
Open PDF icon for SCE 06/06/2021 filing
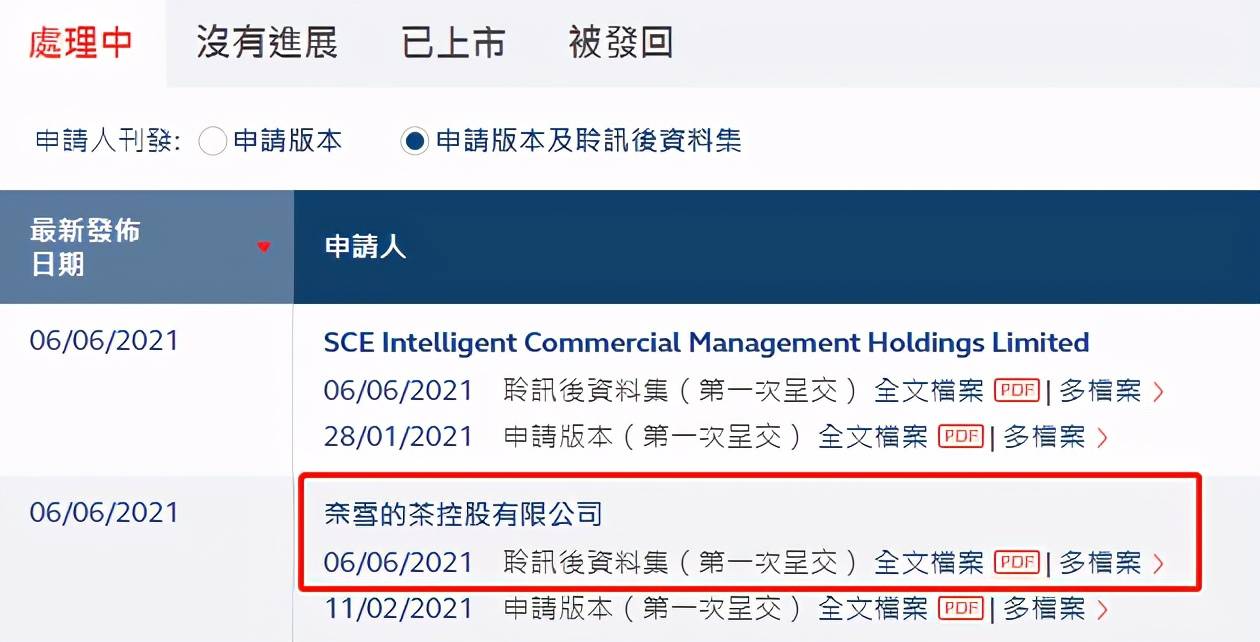pyautogui.click(x=1017, y=391)
